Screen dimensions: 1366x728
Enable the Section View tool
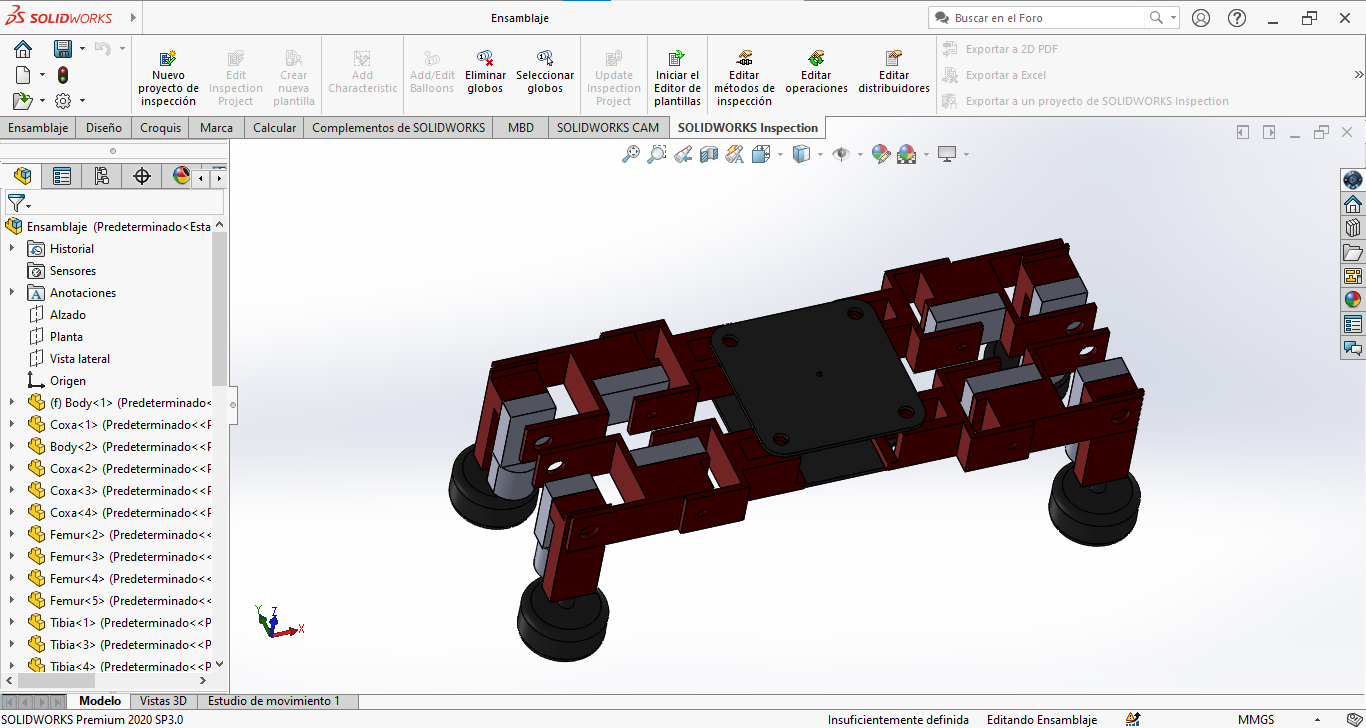pyautogui.click(x=707, y=154)
